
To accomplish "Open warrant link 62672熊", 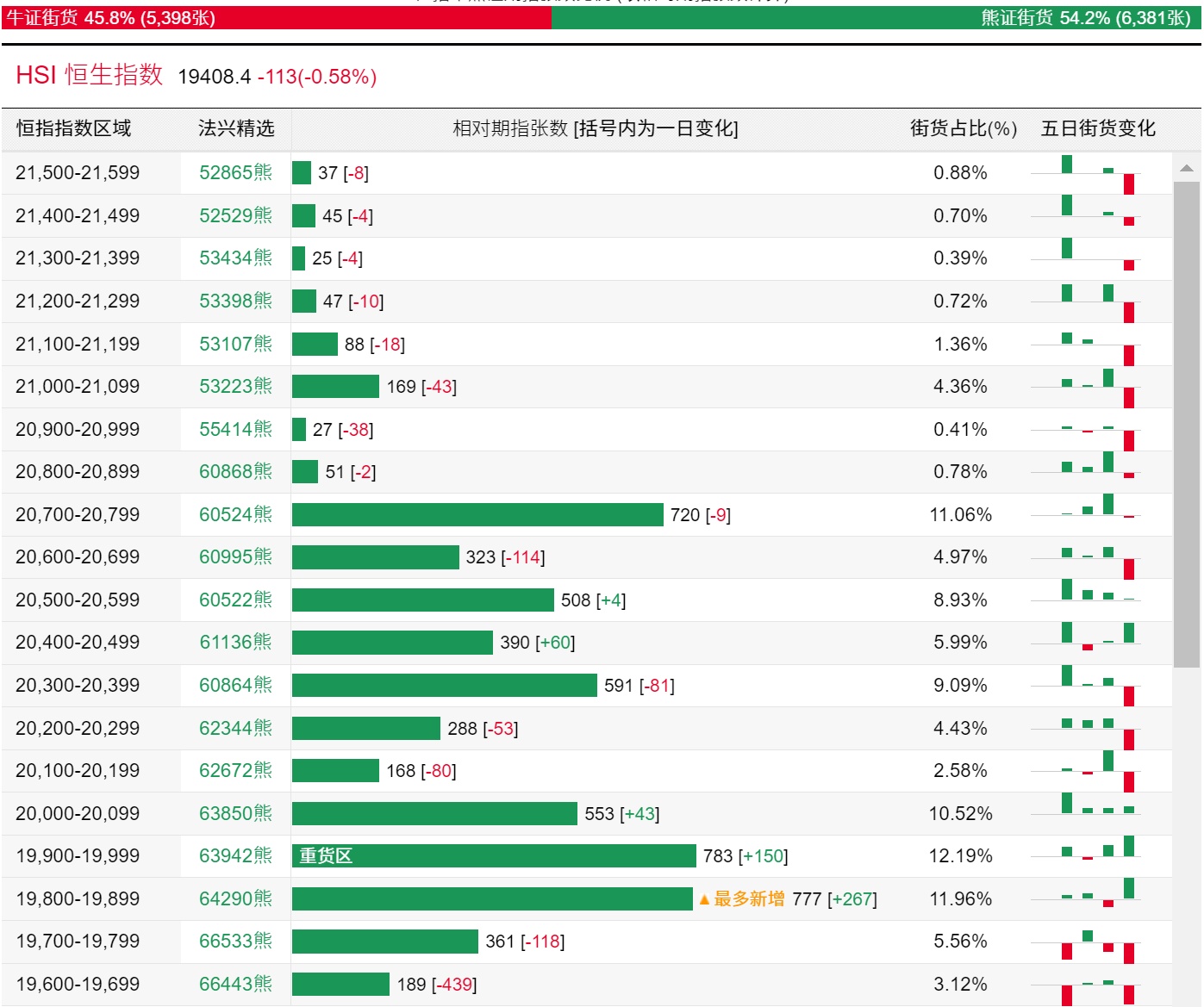I will pos(235,771).
